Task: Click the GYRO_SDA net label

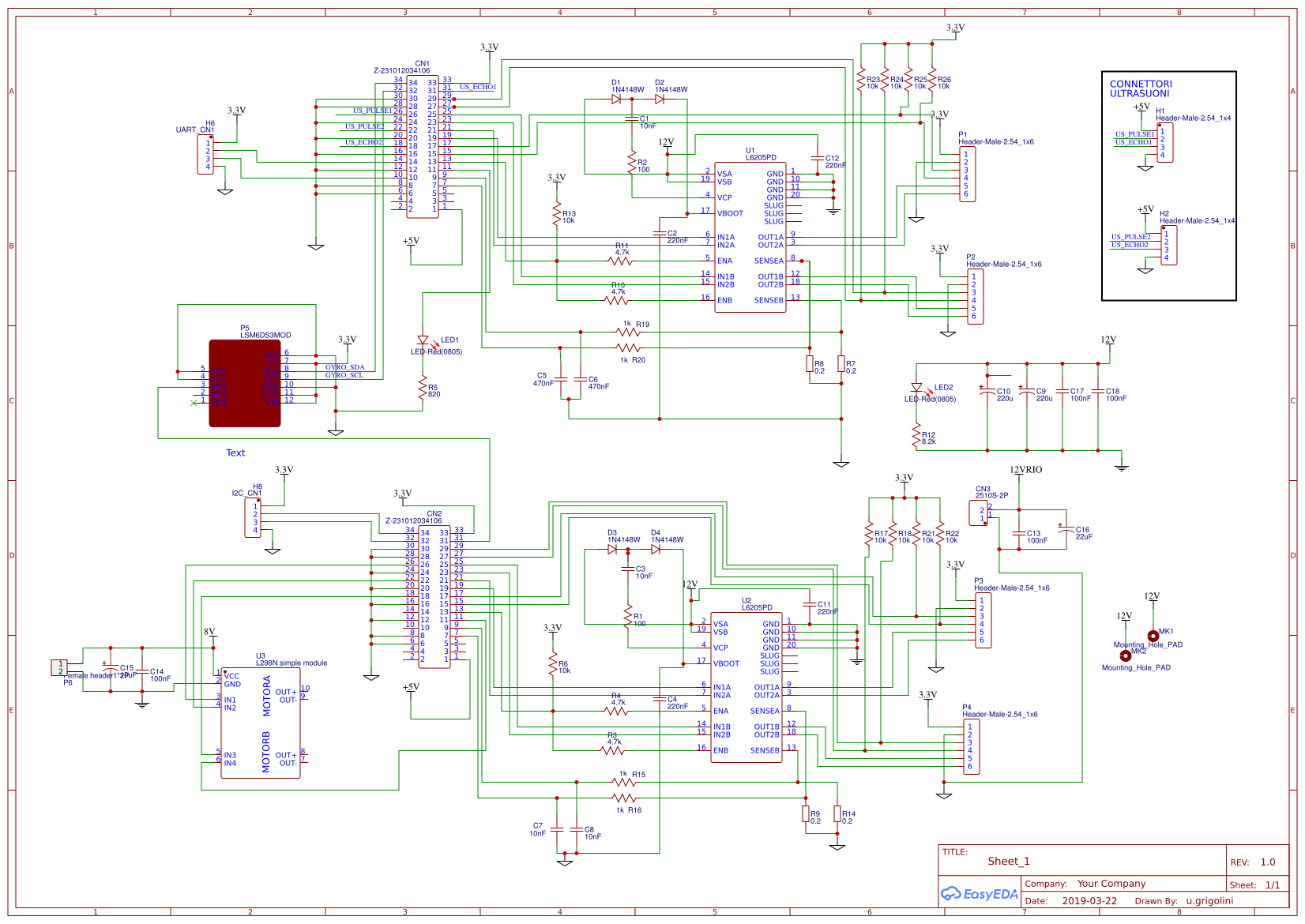Action: tap(344, 366)
